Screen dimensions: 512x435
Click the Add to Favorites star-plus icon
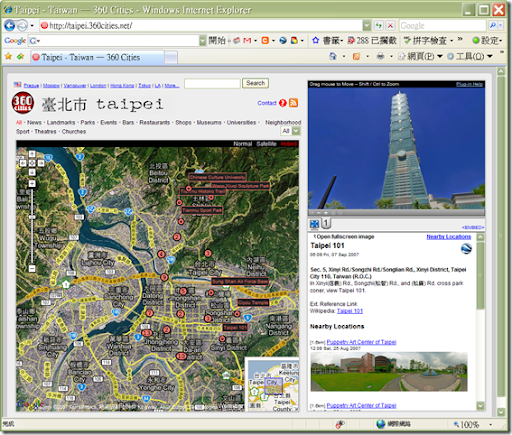pos(21,56)
